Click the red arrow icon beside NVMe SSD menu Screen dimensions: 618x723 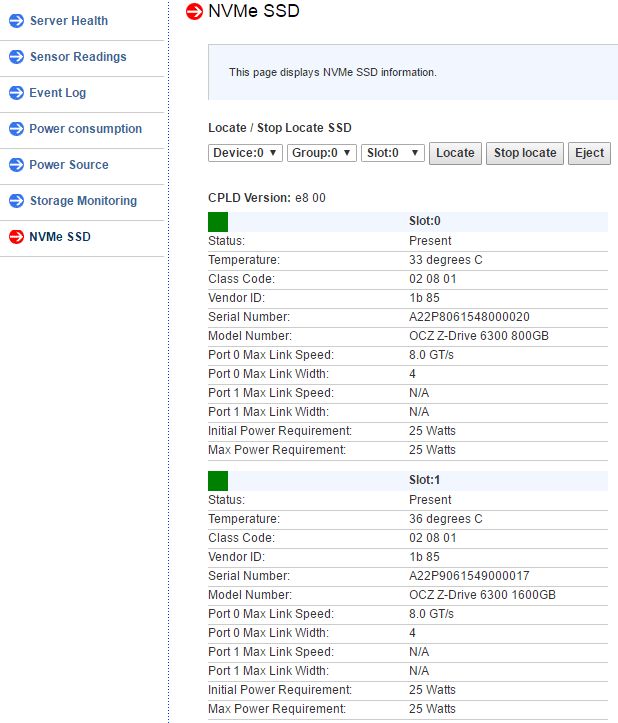pos(17,237)
